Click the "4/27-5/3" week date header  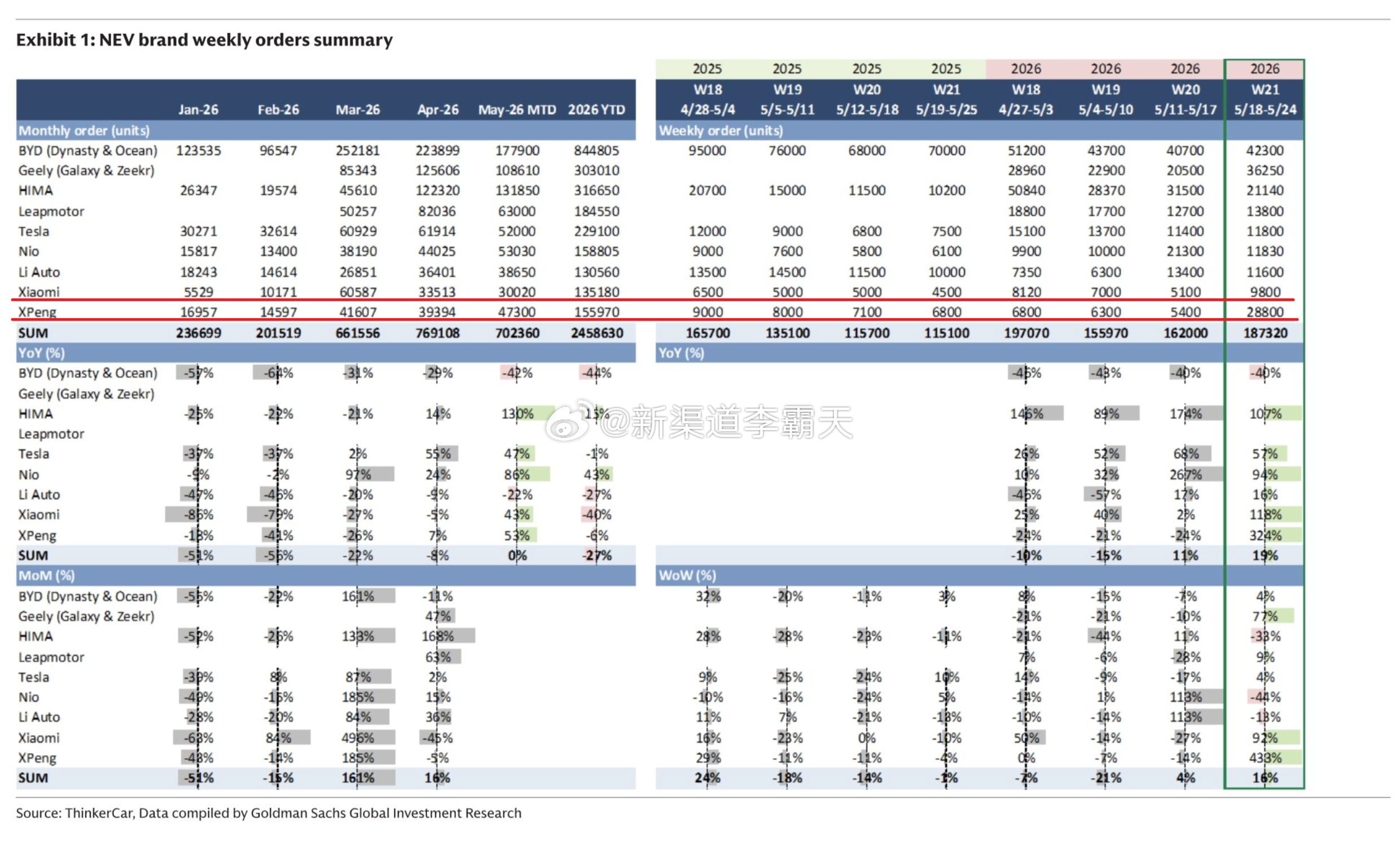(1026, 109)
